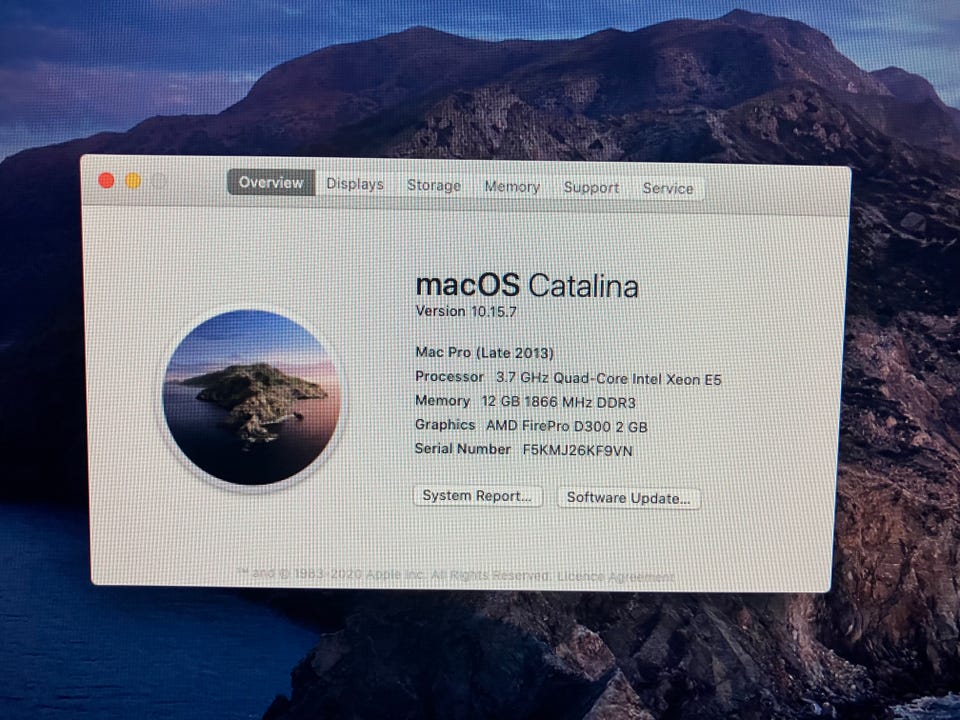960x720 pixels.
Task: Minimize window with the yellow button
Action: click(x=133, y=181)
